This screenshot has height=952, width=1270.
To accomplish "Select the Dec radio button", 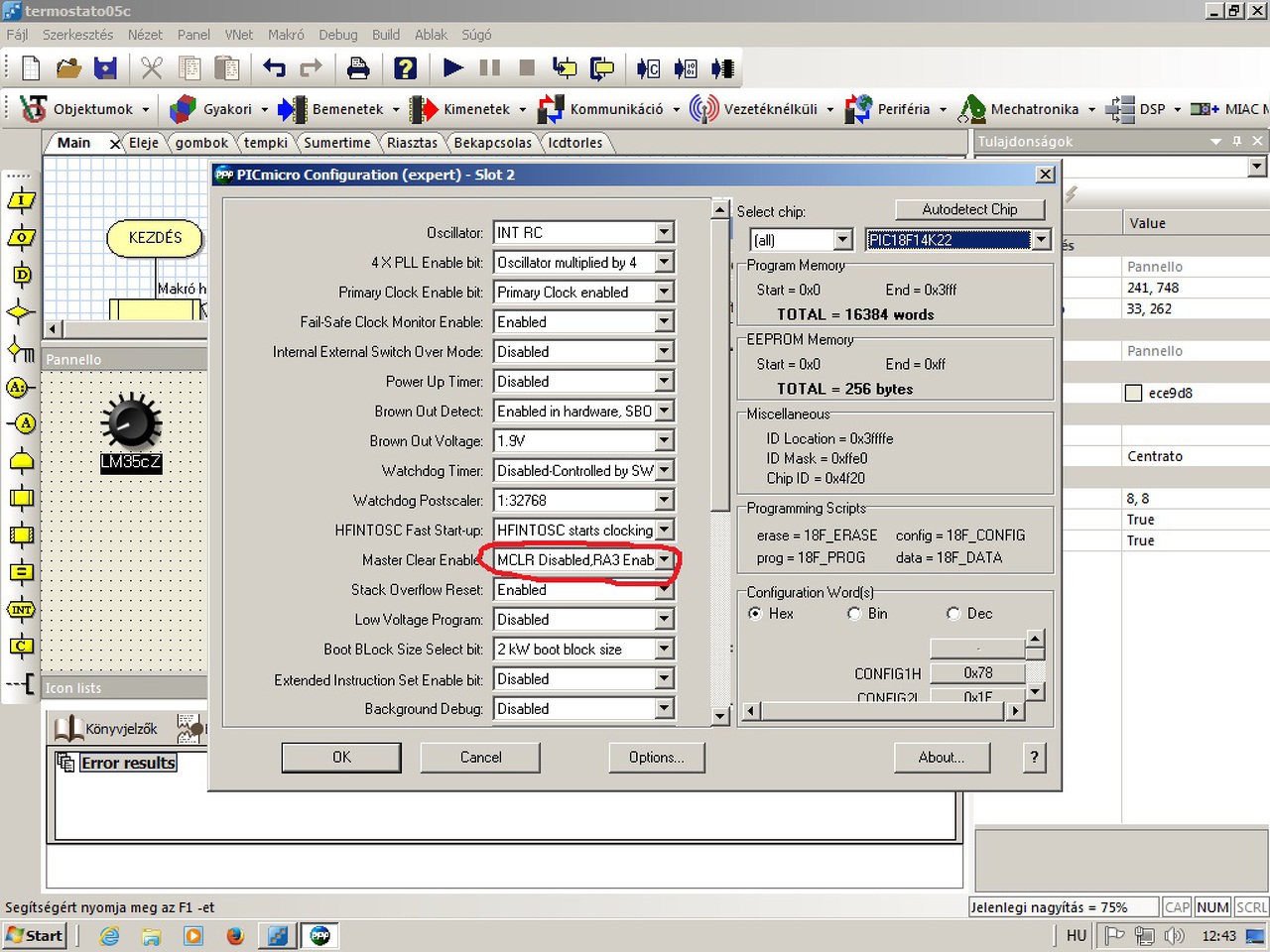I will [953, 614].
